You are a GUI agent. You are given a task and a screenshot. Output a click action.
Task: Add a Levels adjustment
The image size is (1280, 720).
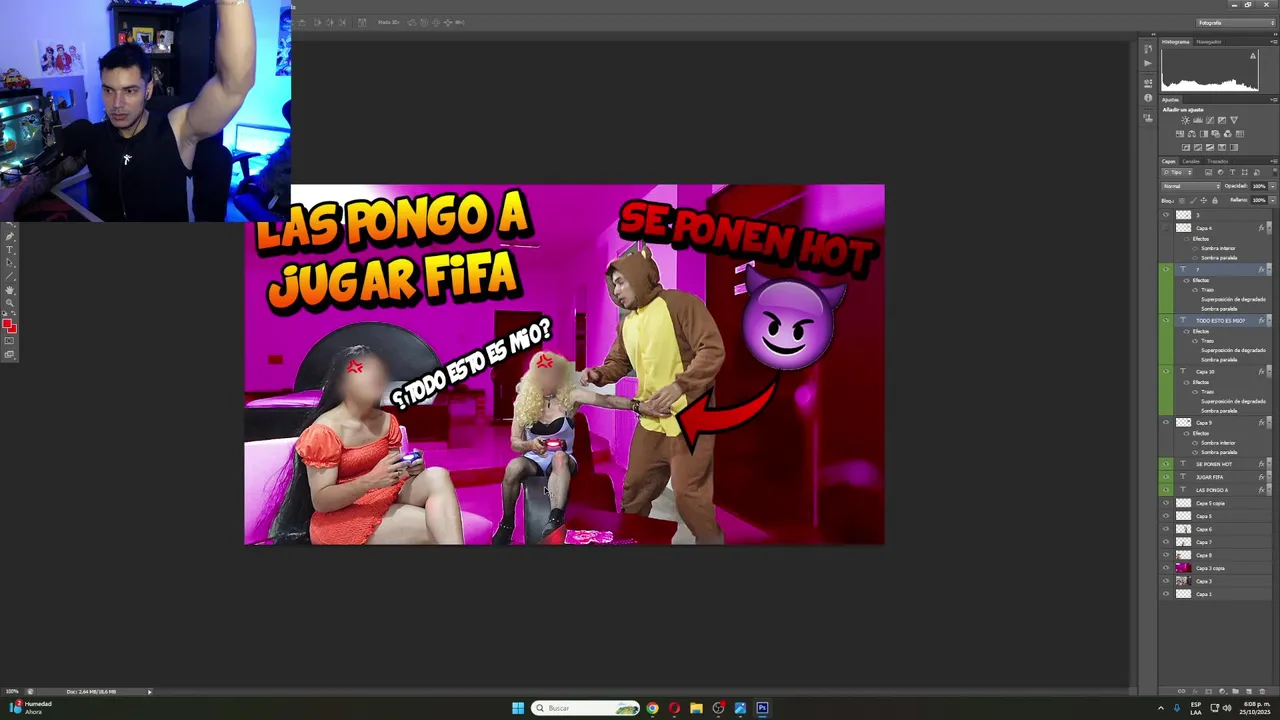(x=1198, y=120)
